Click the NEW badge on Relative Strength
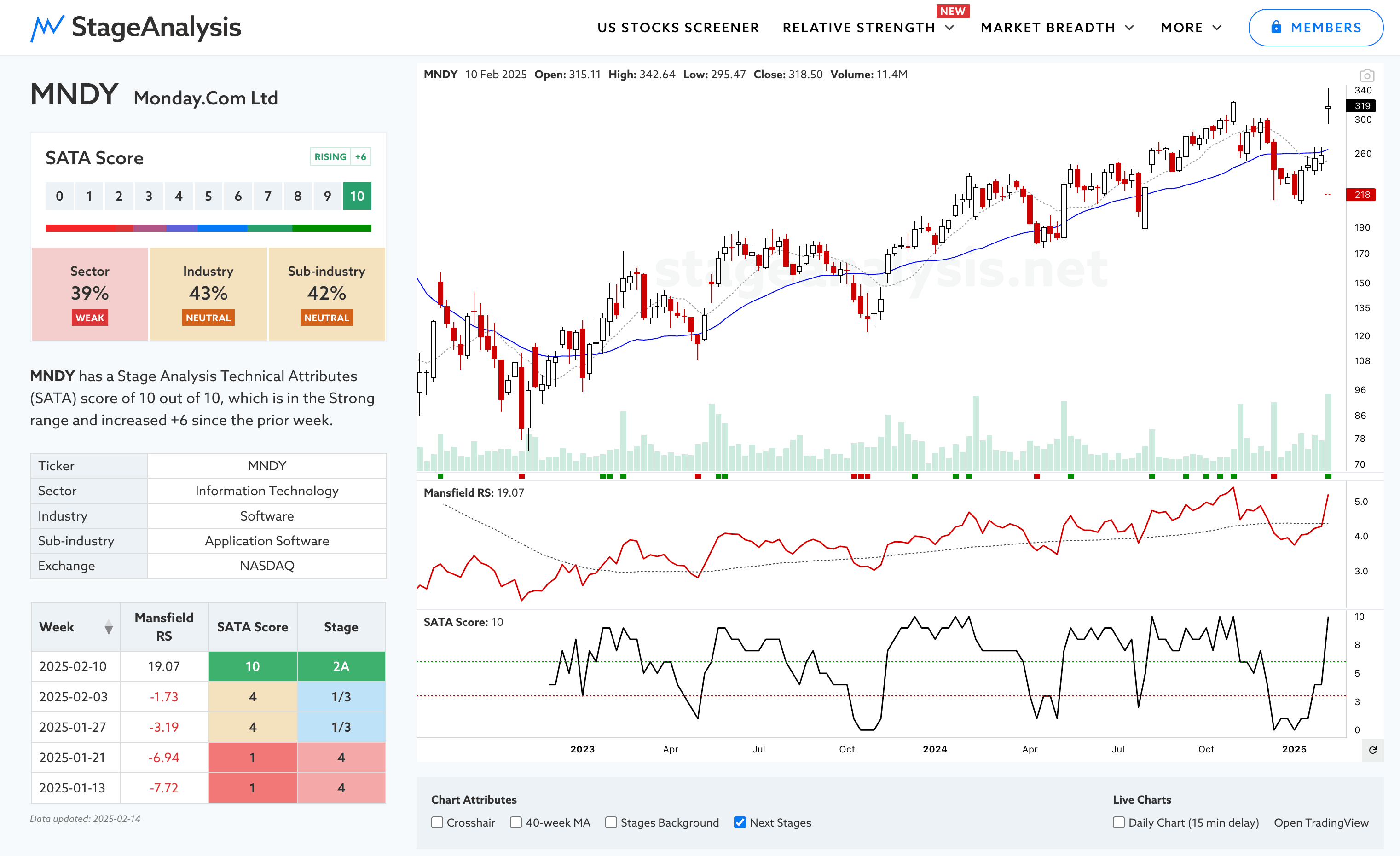This screenshot has height=856, width=1400. point(953,11)
